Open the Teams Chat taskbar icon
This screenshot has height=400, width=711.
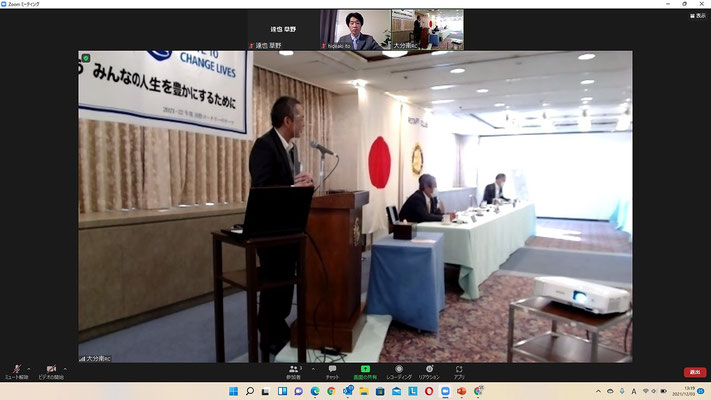tap(298, 391)
